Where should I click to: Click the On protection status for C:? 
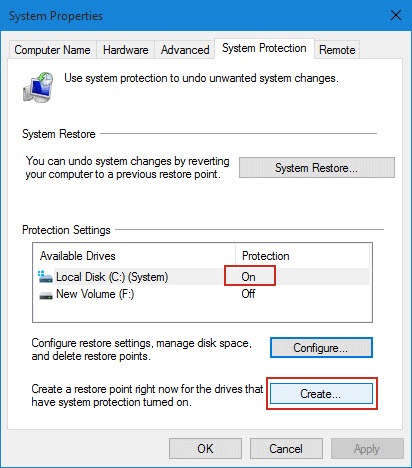pyautogui.click(x=249, y=277)
